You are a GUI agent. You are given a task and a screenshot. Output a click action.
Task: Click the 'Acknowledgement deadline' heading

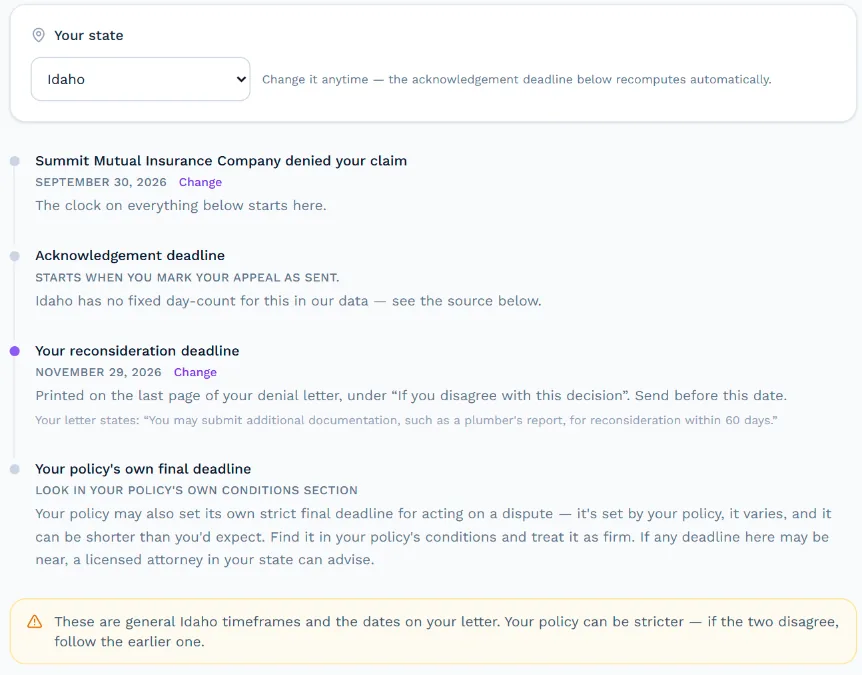click(130, 256)
